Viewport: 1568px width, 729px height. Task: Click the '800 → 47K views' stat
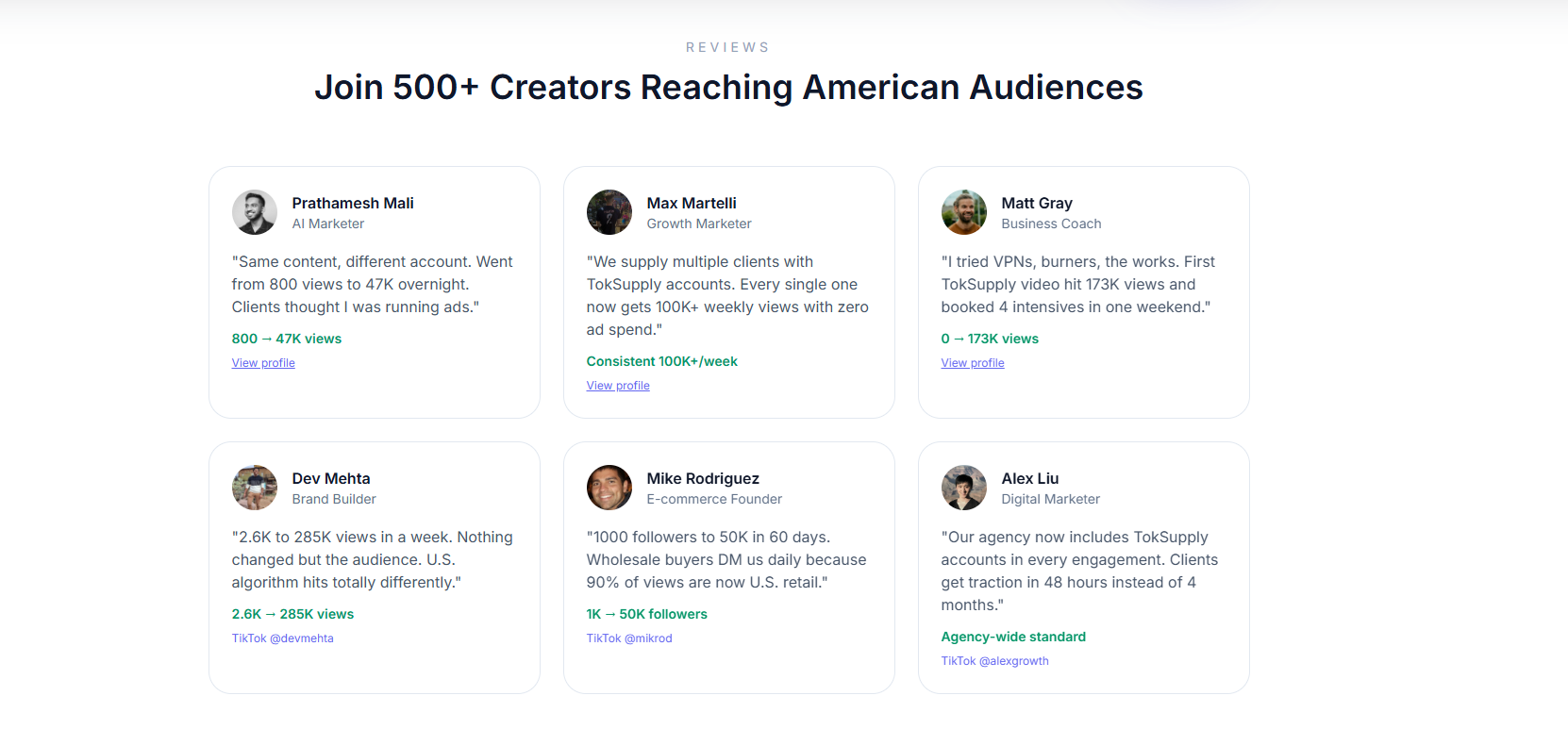pyautogui.click(x=287, y=339)
